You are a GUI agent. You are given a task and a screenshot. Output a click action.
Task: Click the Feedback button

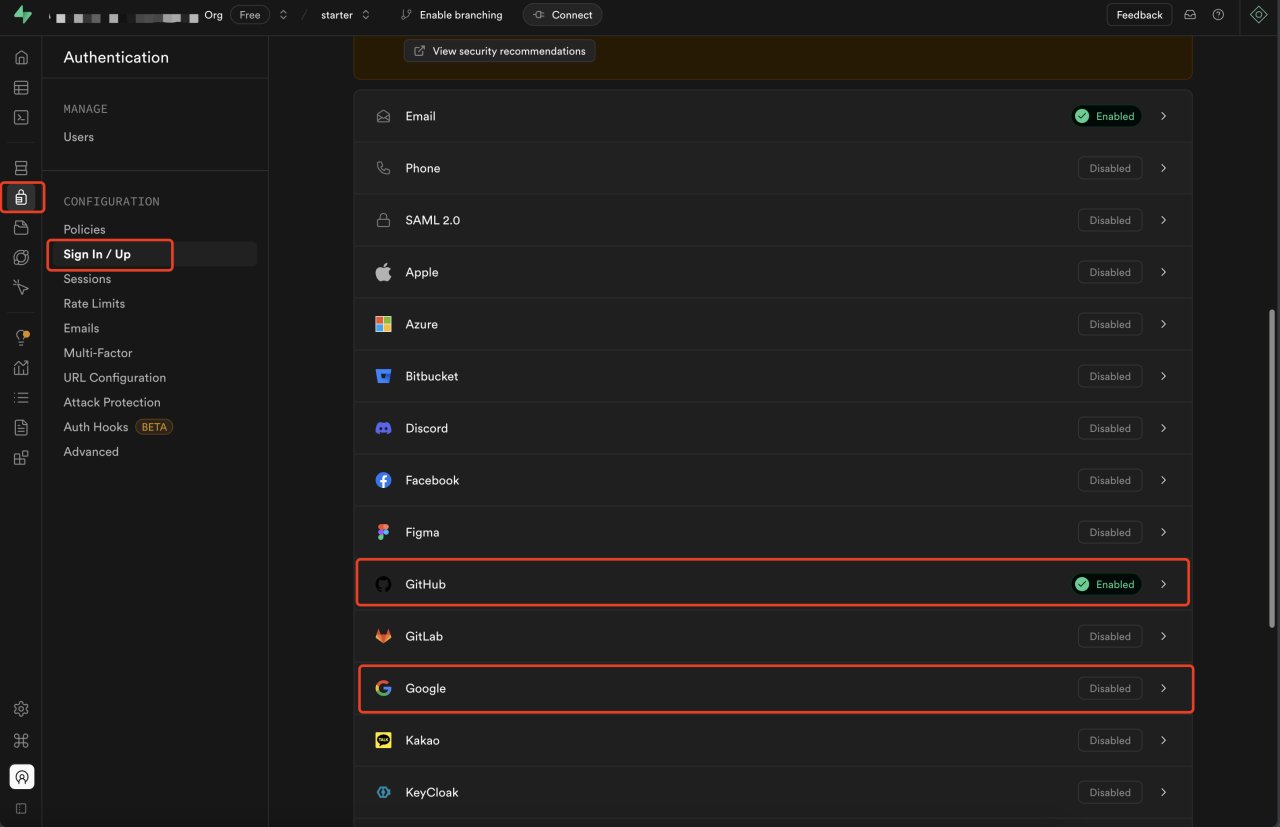pos(1139,15)
